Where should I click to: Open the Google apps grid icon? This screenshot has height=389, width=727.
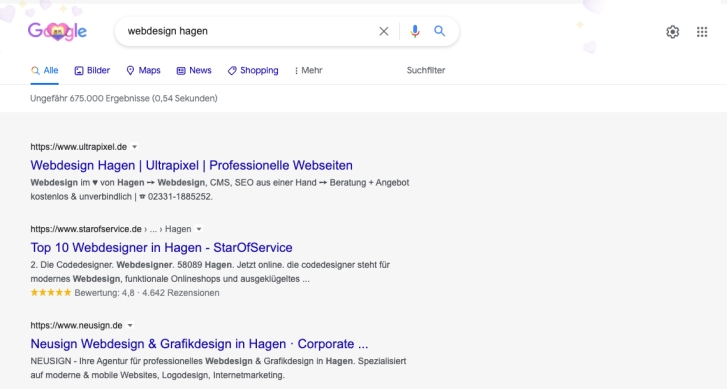tap(702, 32)
